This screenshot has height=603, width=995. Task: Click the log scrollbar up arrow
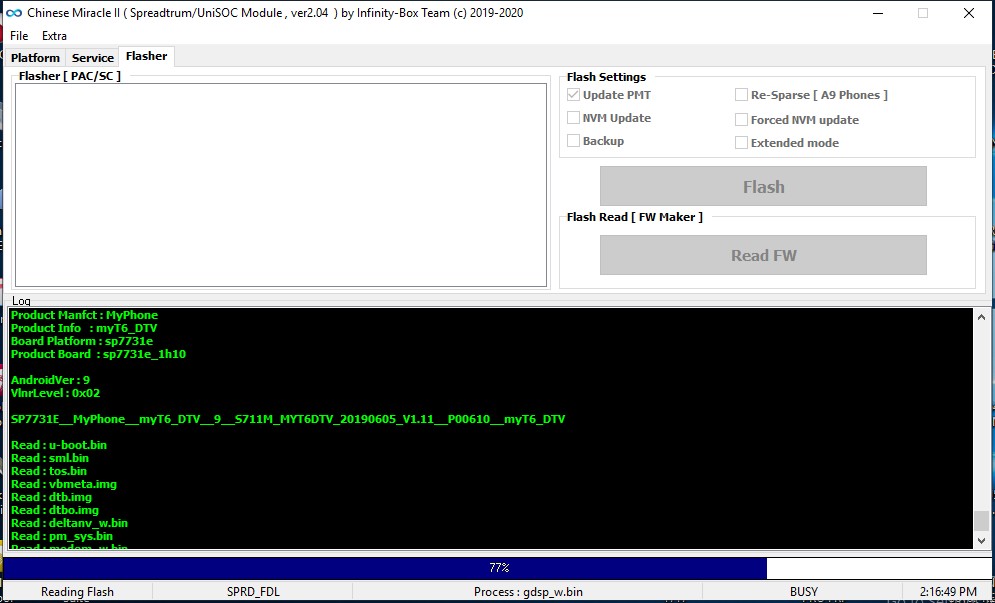tap(982, 317)
